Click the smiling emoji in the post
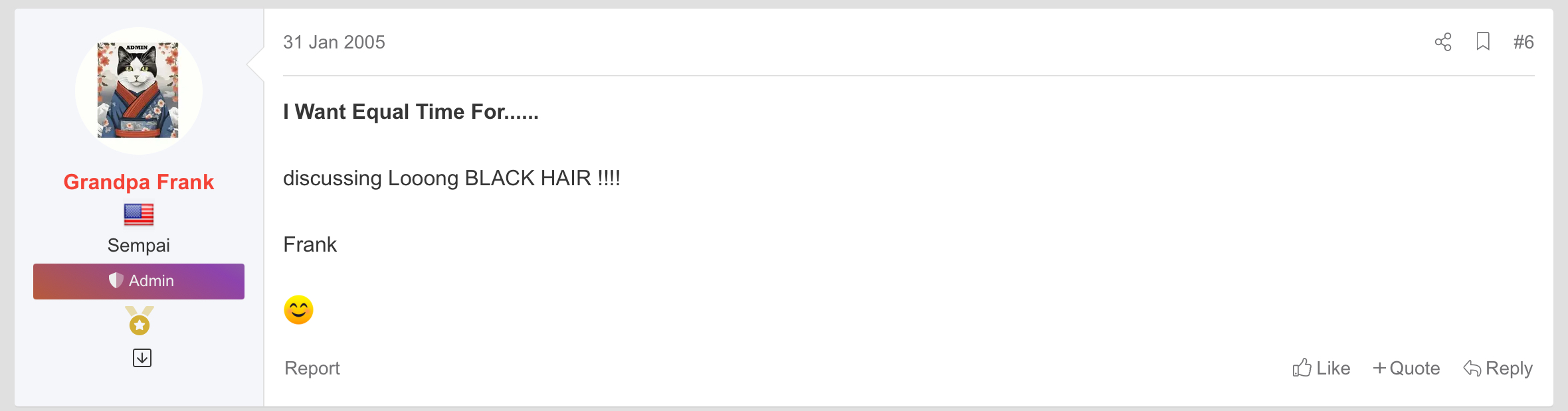This screenshot has width=1568, height=411. (298, 310)
